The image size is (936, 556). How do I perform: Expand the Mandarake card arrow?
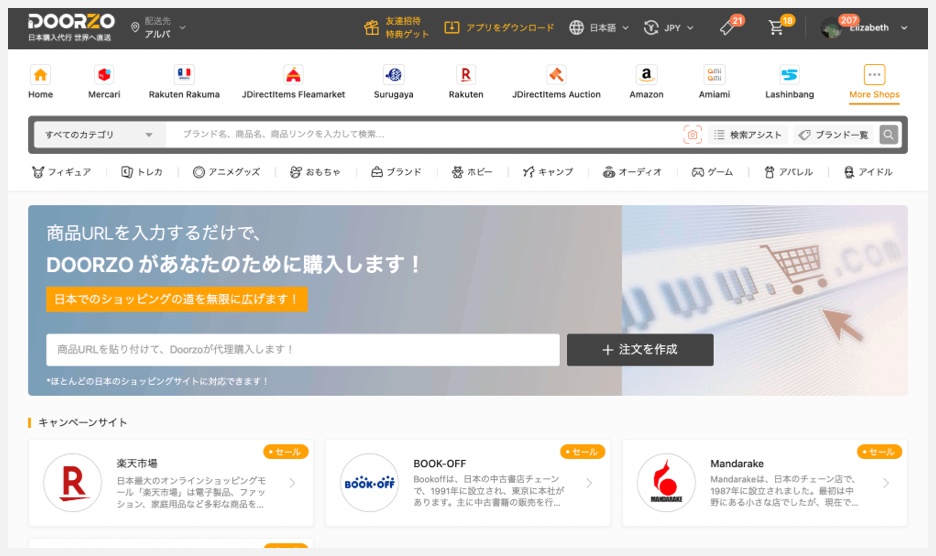tap(885, 483)
